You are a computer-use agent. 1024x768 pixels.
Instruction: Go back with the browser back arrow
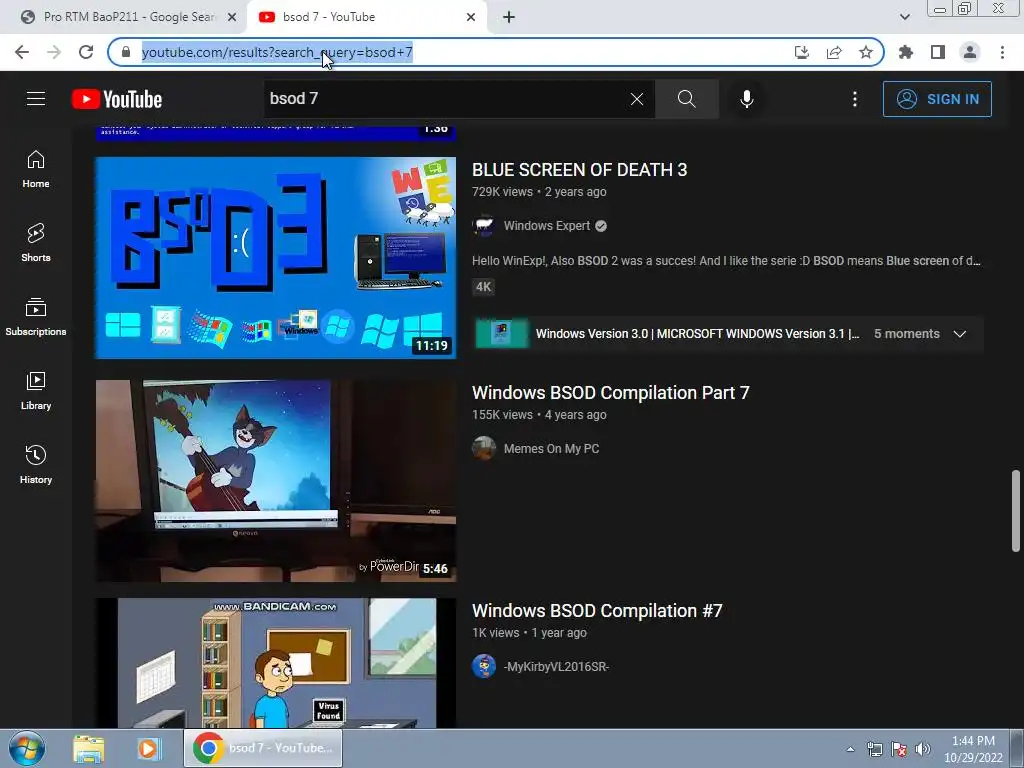22,52
